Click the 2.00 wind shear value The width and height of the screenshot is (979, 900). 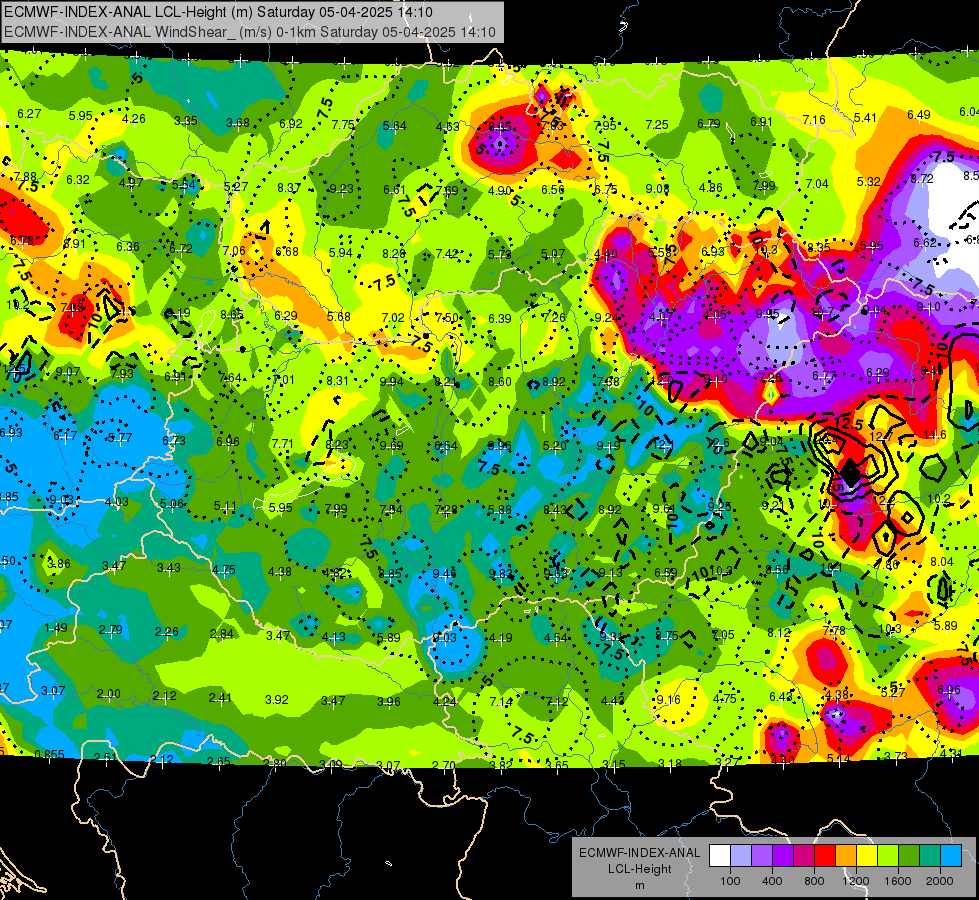pos(109,694)
